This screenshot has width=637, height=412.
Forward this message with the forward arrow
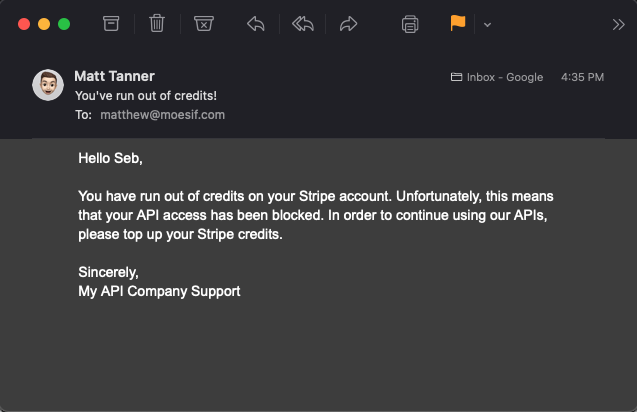[x=348, y=24]
